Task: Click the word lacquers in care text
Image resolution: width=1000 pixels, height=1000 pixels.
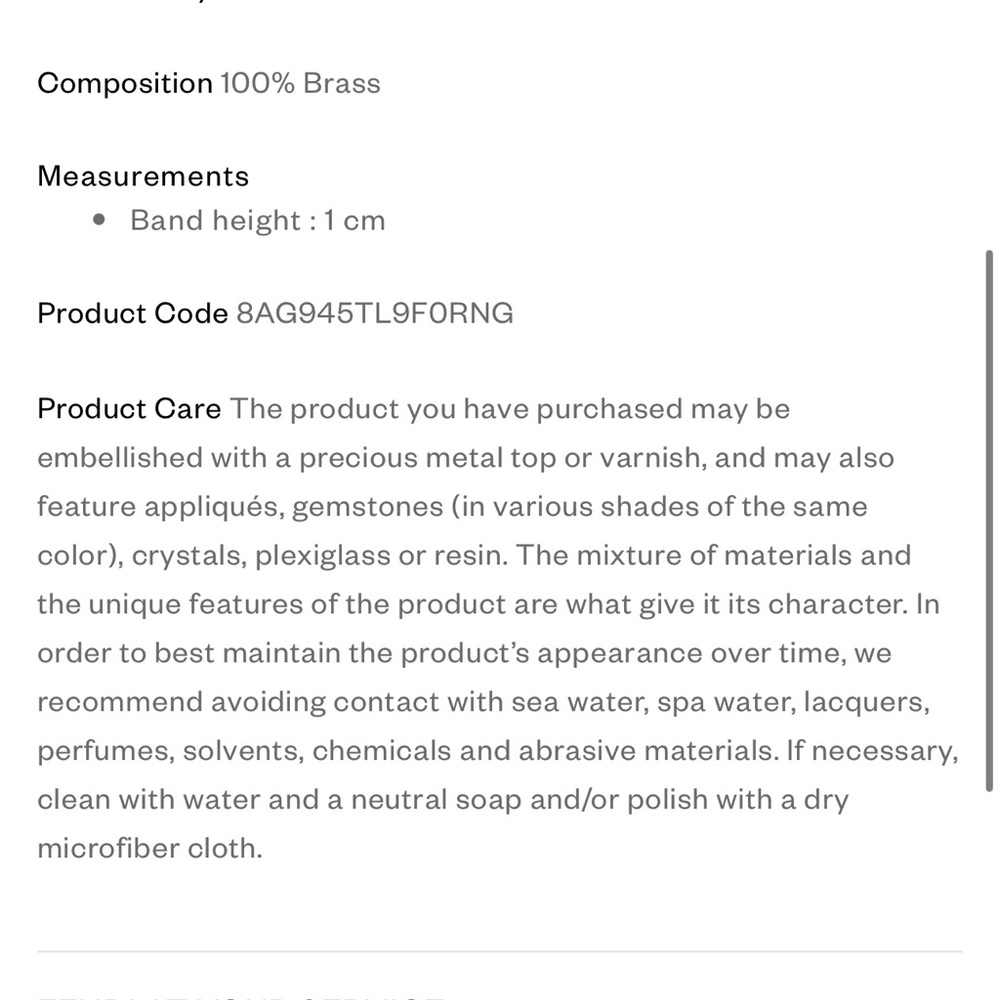Action: click(x=867, y=702)
